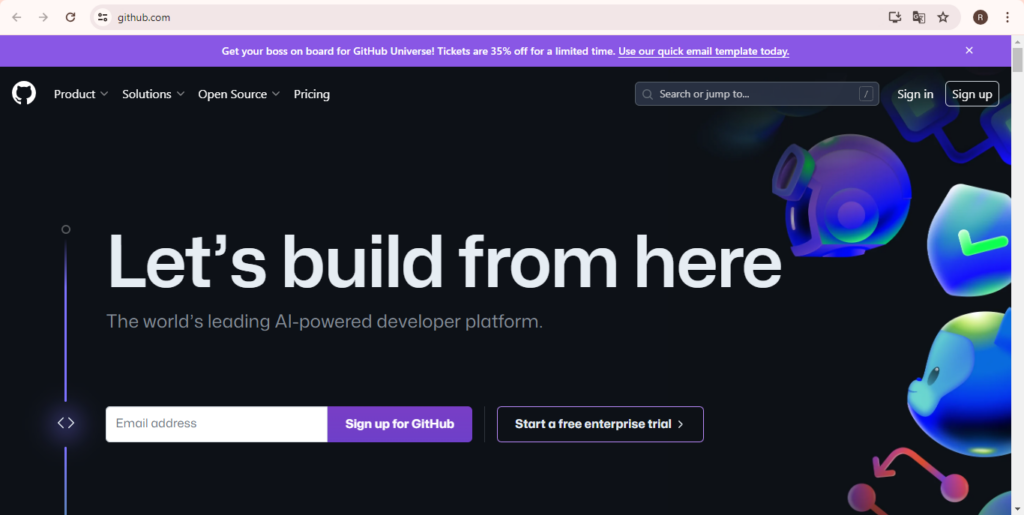The height and width of the screenshot is (515, 1024).
Task: Reload the page with refresh icon
Action: (x=71, y=18)
